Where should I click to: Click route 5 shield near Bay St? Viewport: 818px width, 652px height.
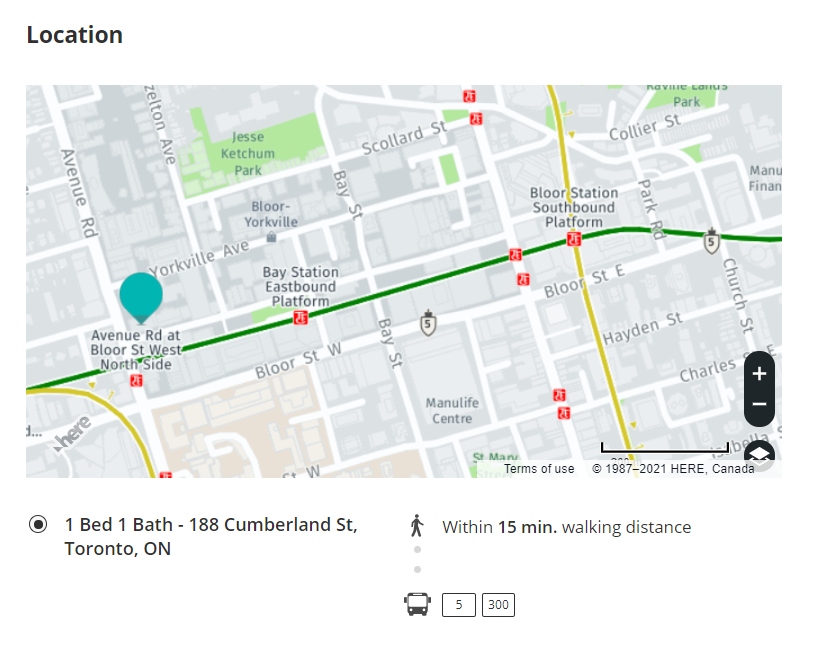428,323
